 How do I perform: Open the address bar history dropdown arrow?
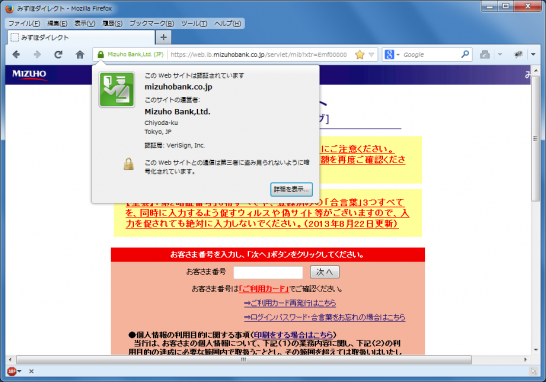tap(372, 55)
